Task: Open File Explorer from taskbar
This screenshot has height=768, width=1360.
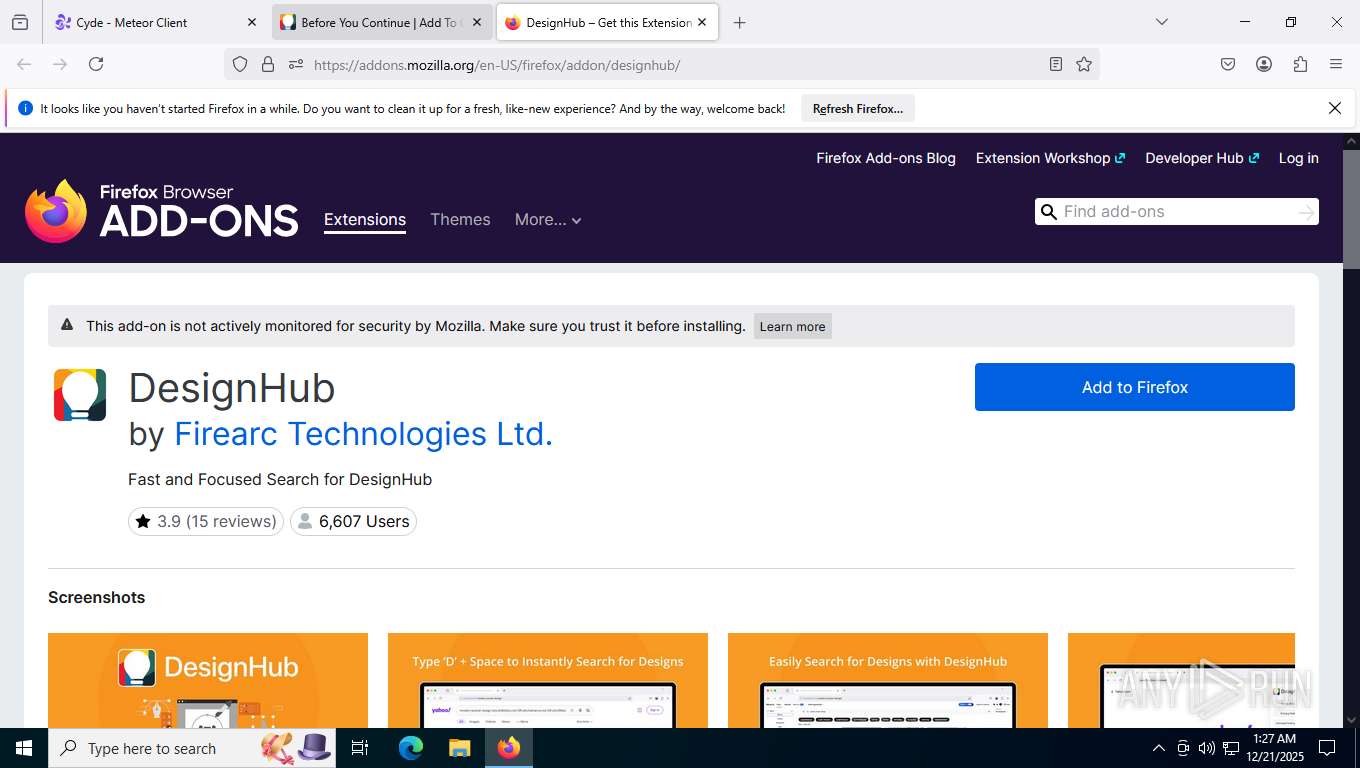Action: pyautogui.click(x=459, y=748)
